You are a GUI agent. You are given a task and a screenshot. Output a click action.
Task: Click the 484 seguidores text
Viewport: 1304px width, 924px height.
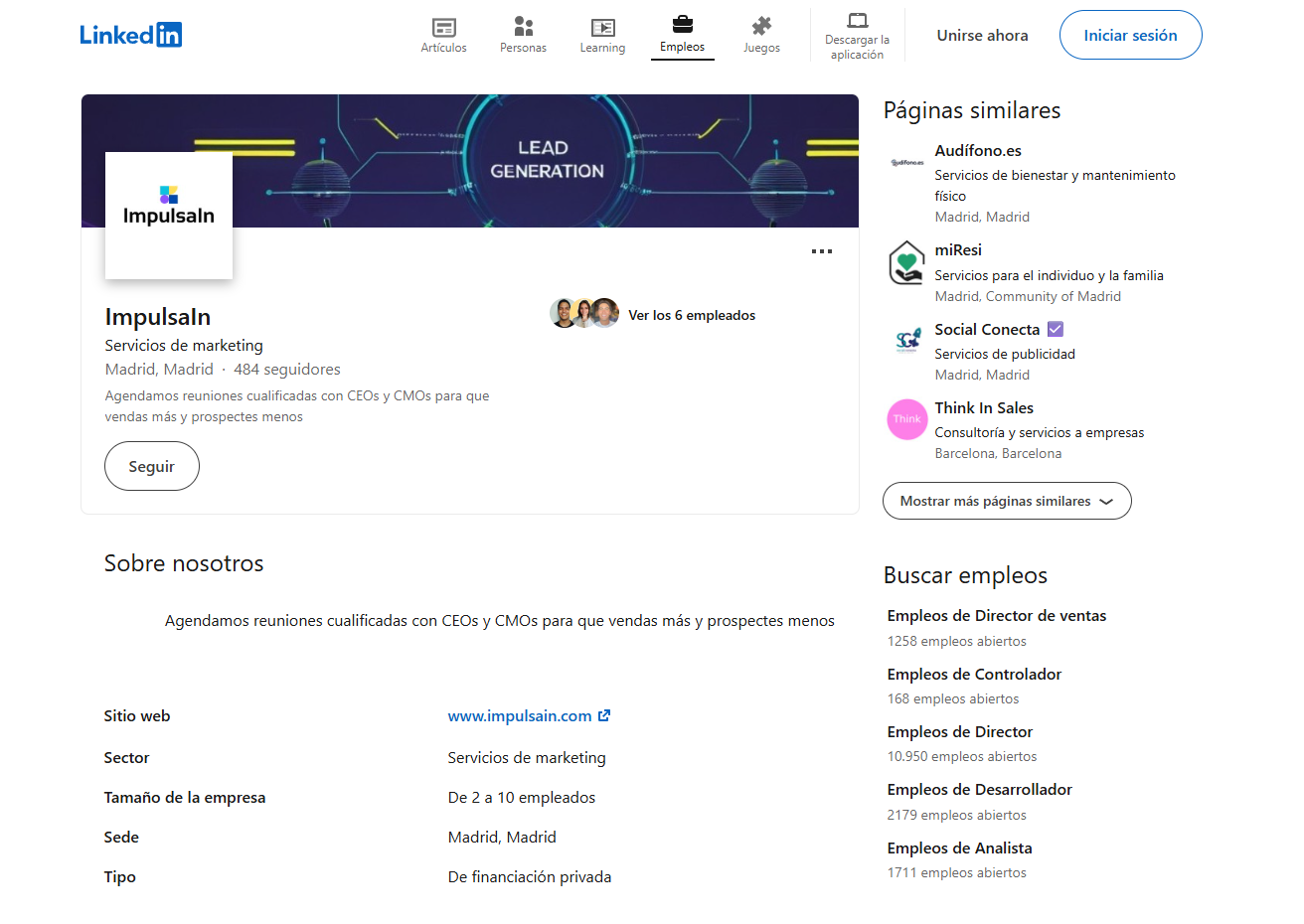click(287, 369)
